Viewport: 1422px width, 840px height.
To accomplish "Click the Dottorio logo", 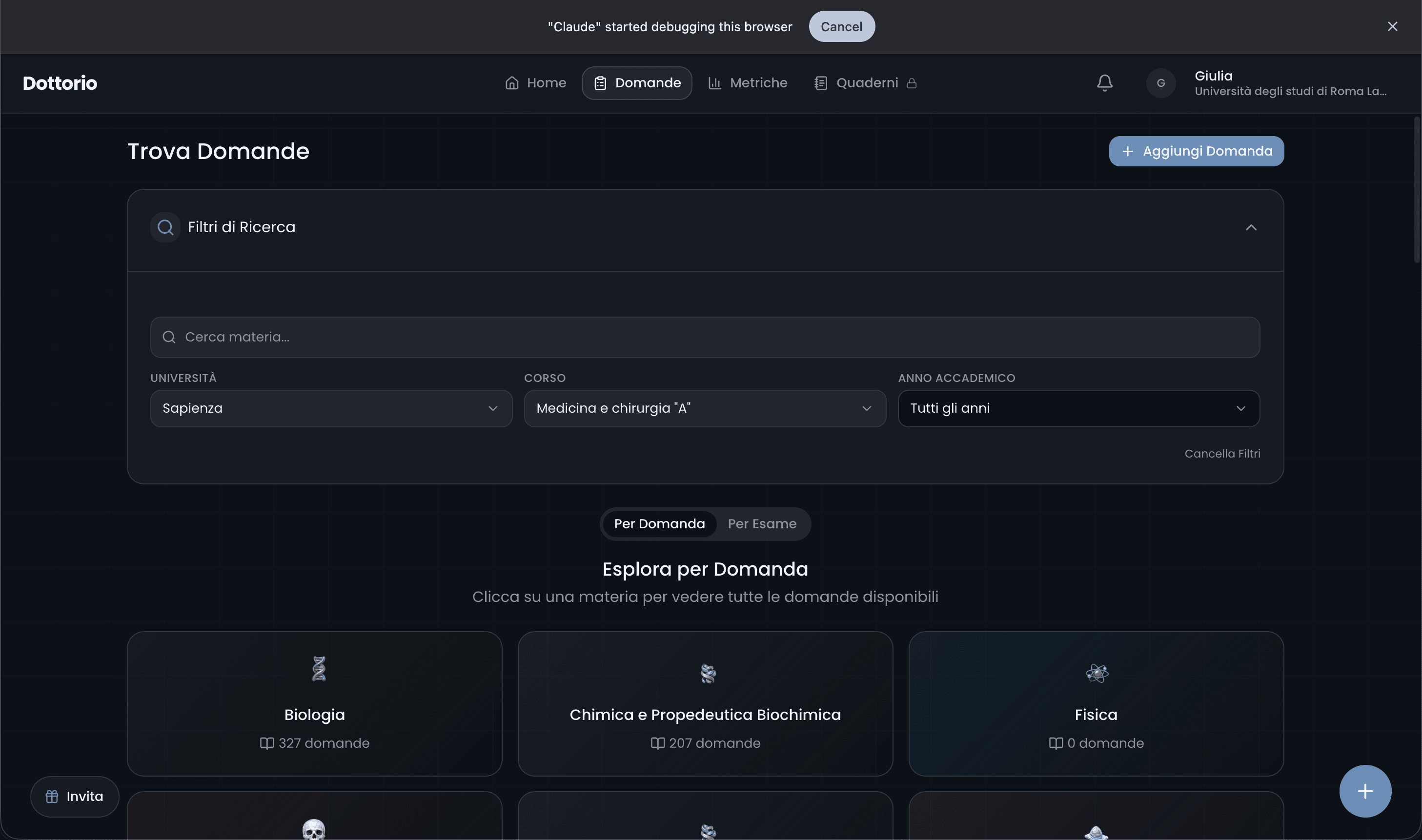I will pos(60,83).
